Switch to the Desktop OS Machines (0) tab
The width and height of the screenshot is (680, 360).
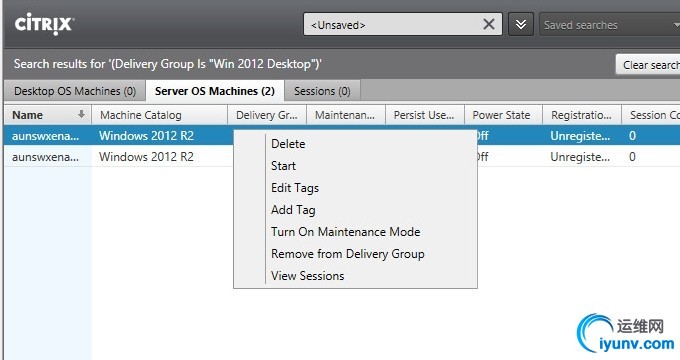pyautogui.click(x=75, y=91)
